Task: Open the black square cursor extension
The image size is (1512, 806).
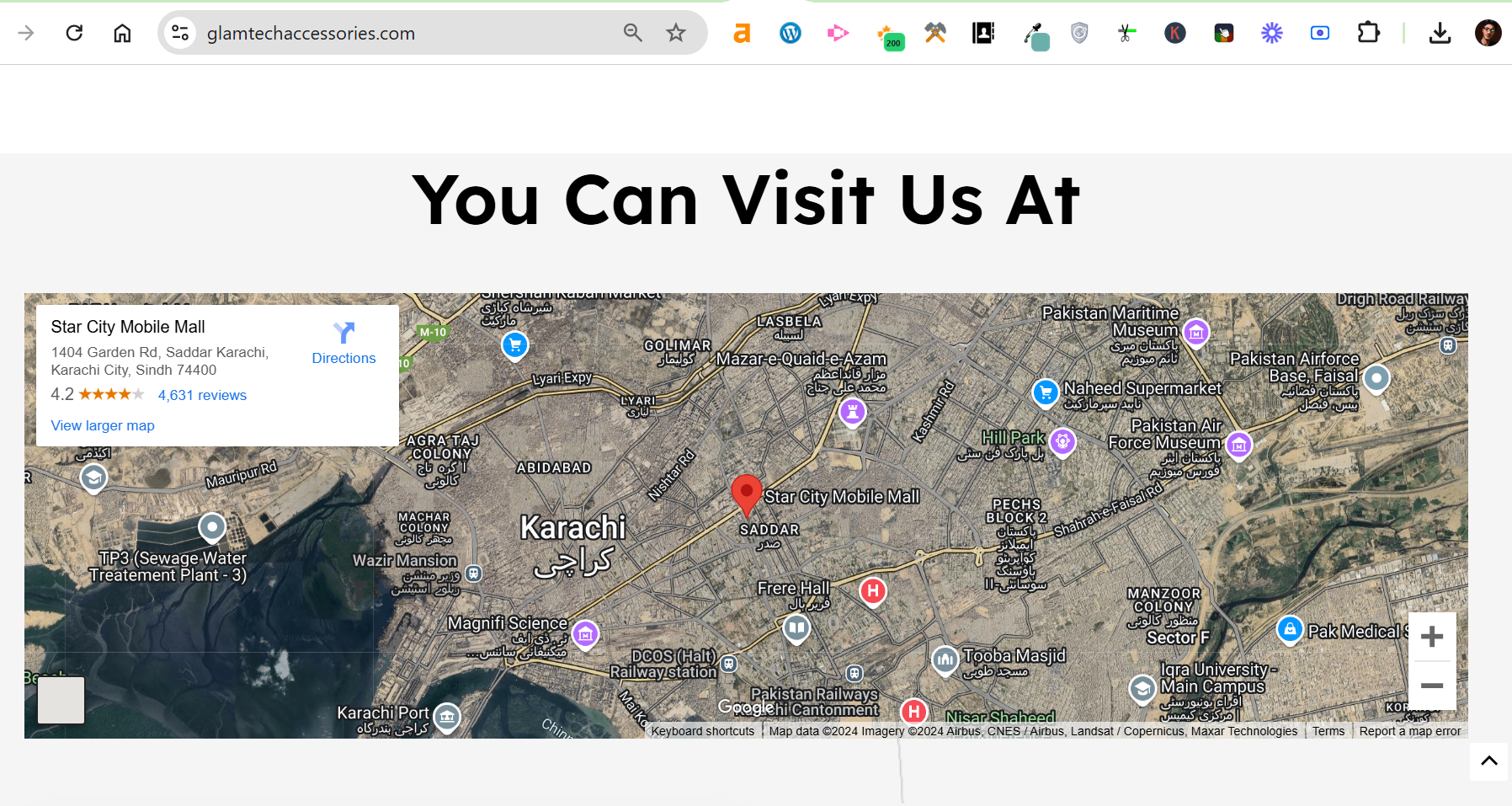Action: pos(1224,33)
